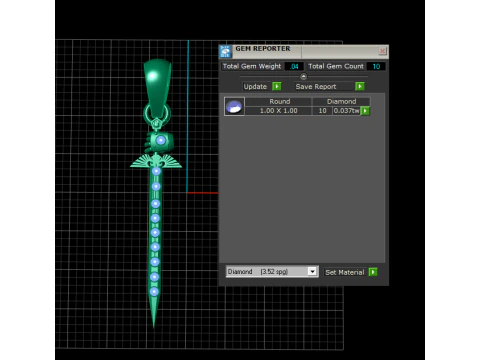Click the Total Gem Count value 10
The width and height of the screenshot is (480, 360).
click(376, 66)
